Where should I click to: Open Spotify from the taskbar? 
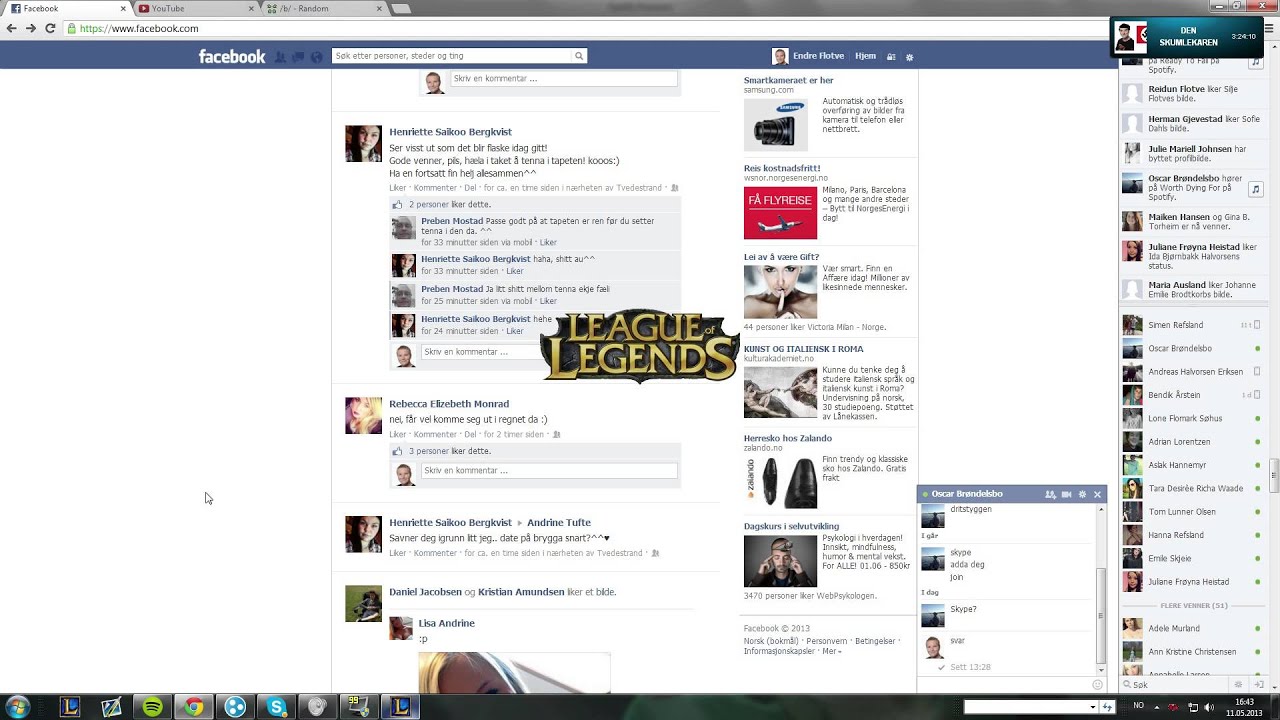click(x=152, y=707)
